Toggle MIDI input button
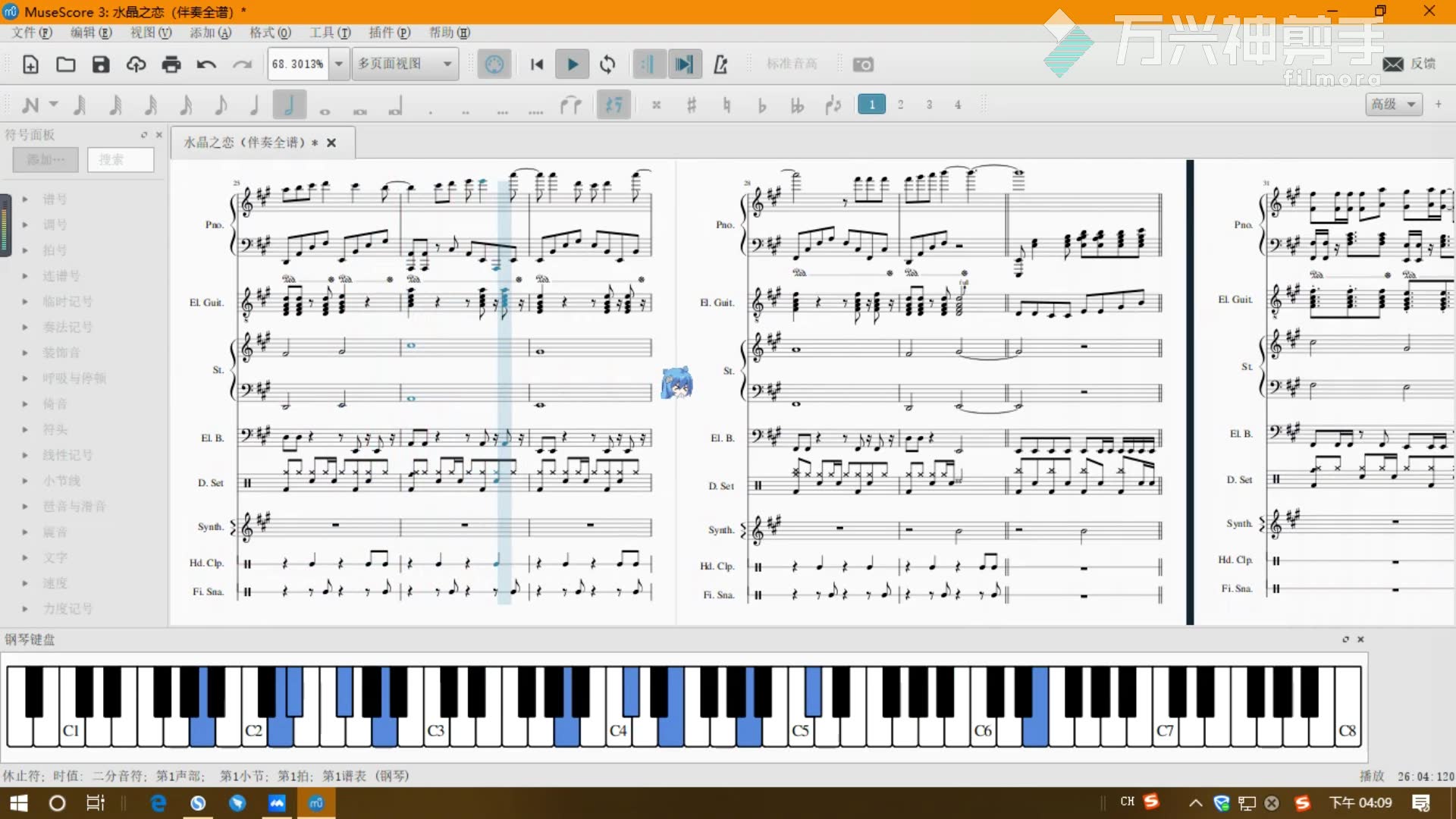This screenshot has width=1456, height=819. 494,64
